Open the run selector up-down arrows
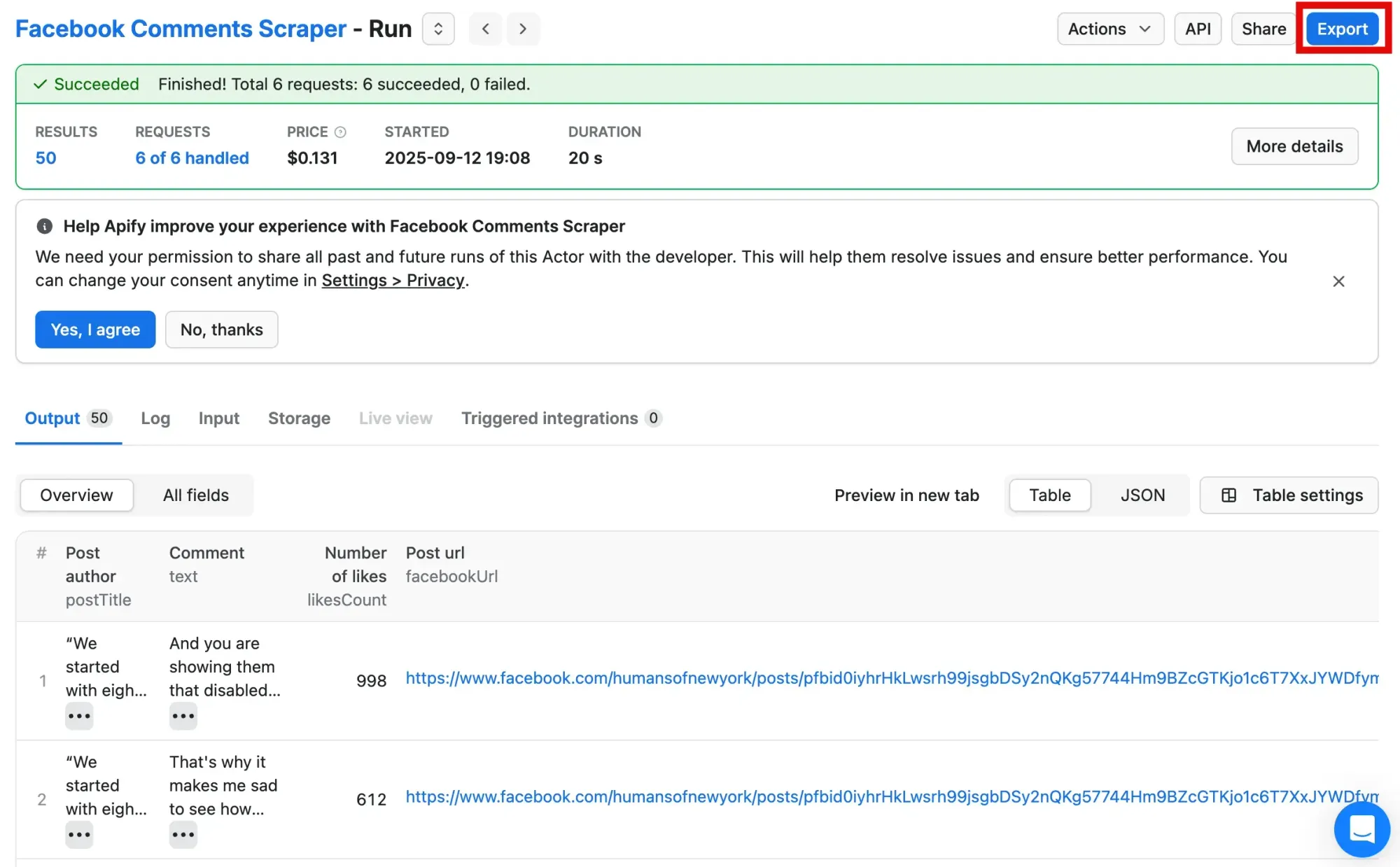The image size is (1400, 867). point(438,29)
